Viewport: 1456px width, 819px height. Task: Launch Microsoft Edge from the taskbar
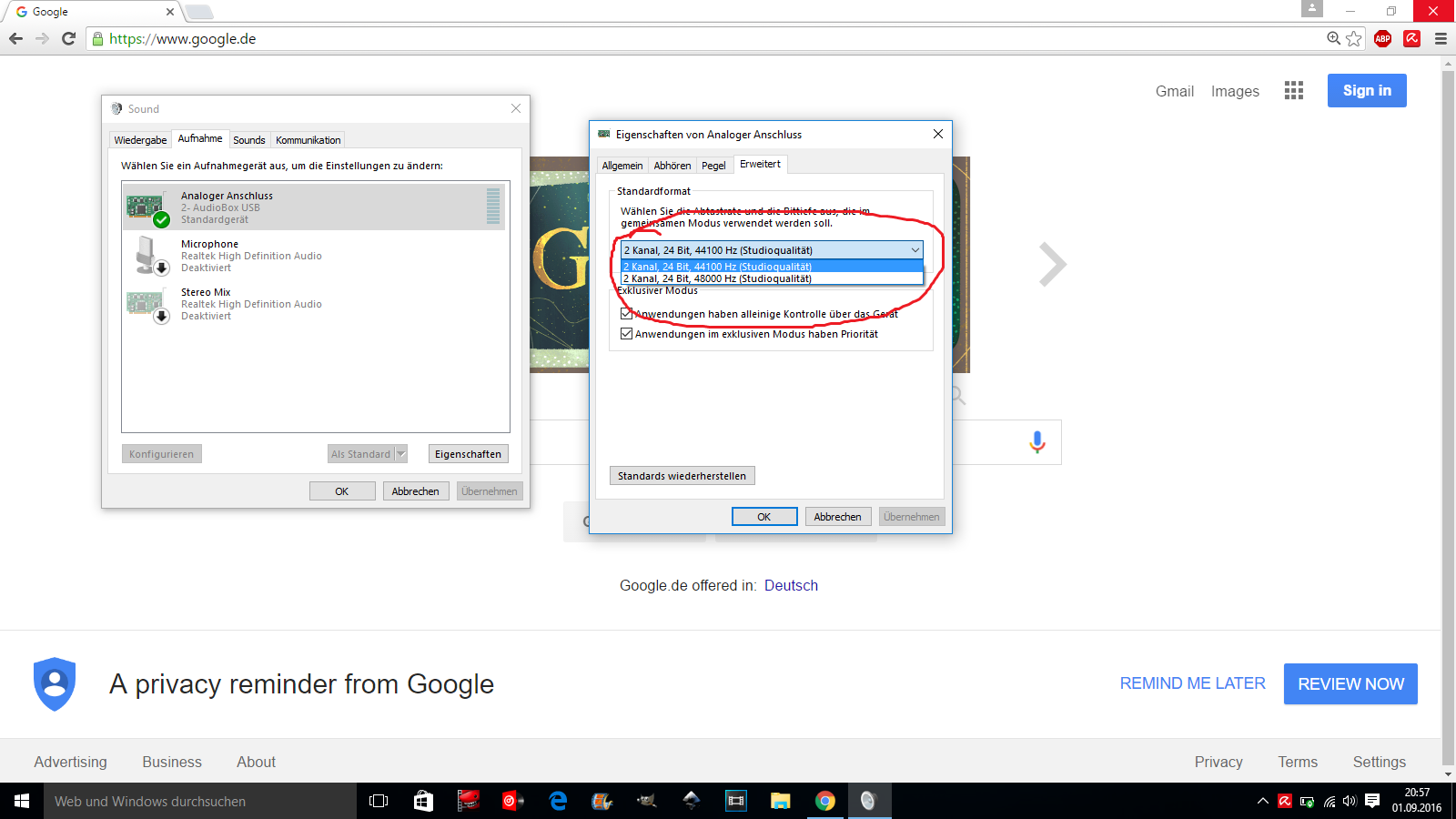point(558,801)
